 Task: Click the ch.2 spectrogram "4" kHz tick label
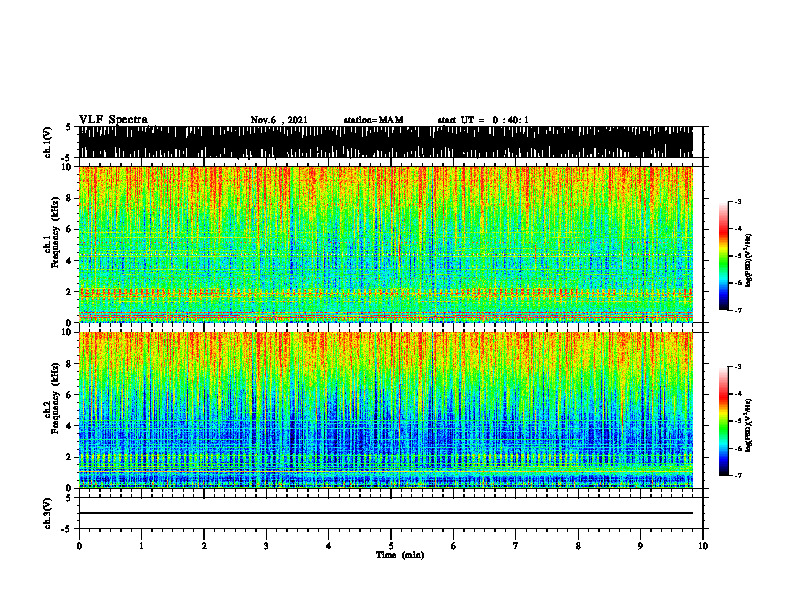(x=70, y=426)
